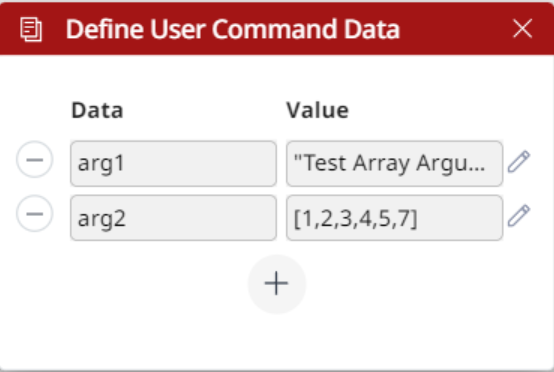Close the Define User Command Data dialog
This screenshot has width=554, height=372.
[x=522, y=28]
